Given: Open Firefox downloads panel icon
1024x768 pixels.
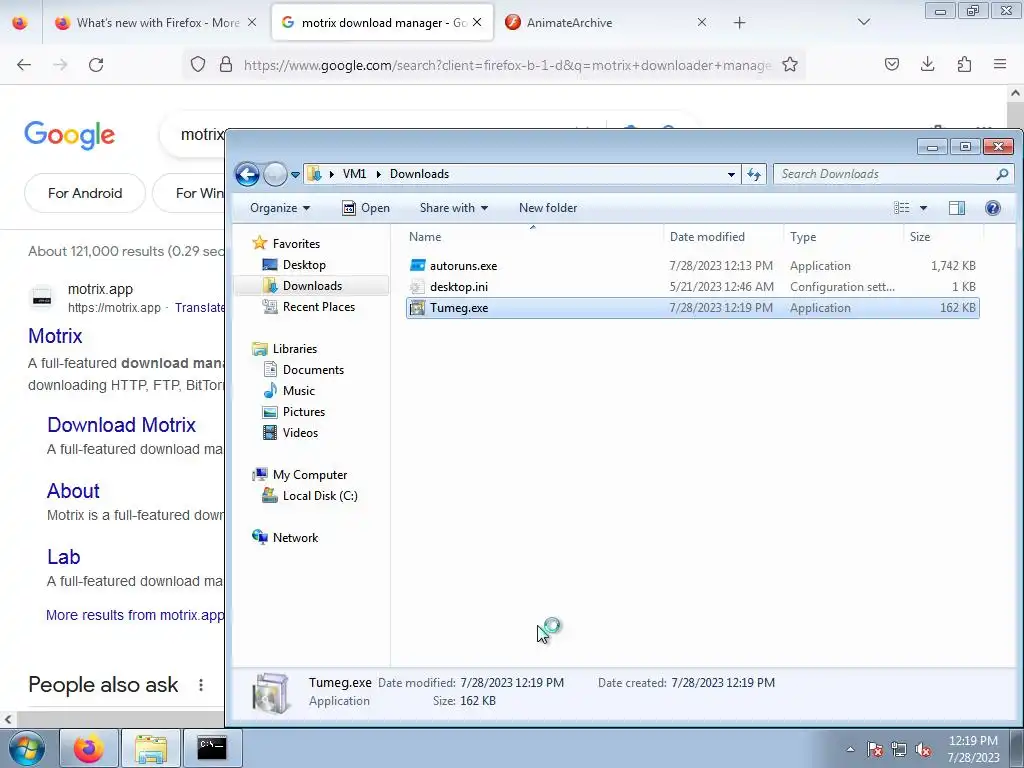Looking at the screenshot, I should click(x=927, y=64).
